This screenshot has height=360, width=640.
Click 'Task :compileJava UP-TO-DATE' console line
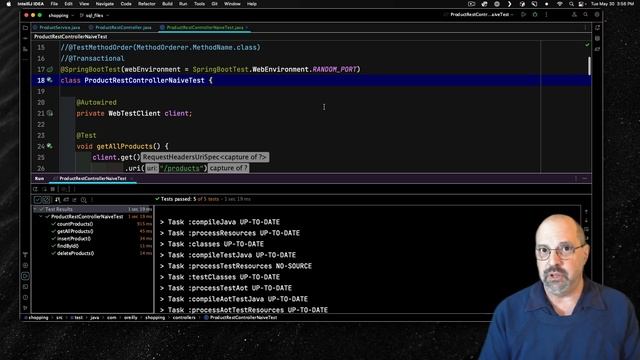[x=220, y=222]
